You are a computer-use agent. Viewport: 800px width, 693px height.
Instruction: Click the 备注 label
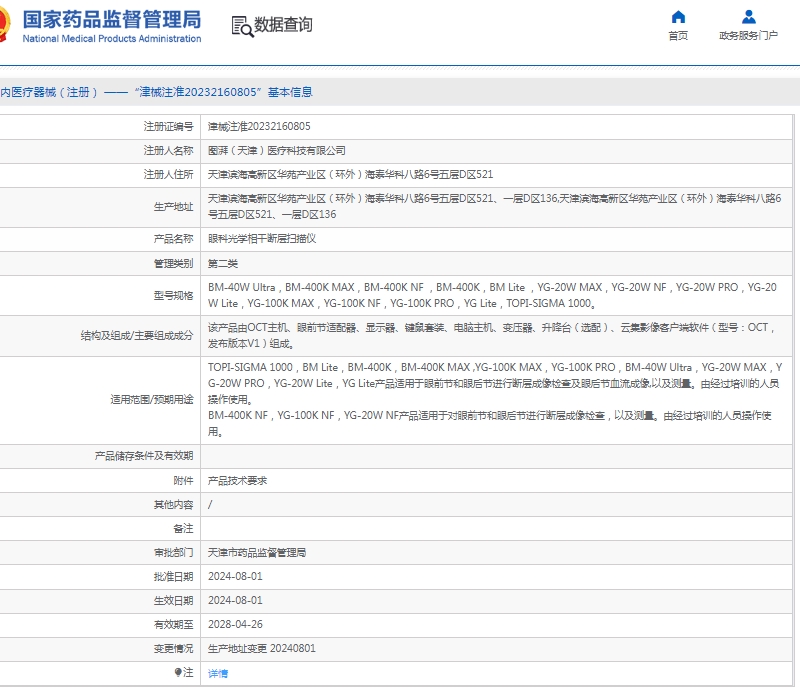183,529
